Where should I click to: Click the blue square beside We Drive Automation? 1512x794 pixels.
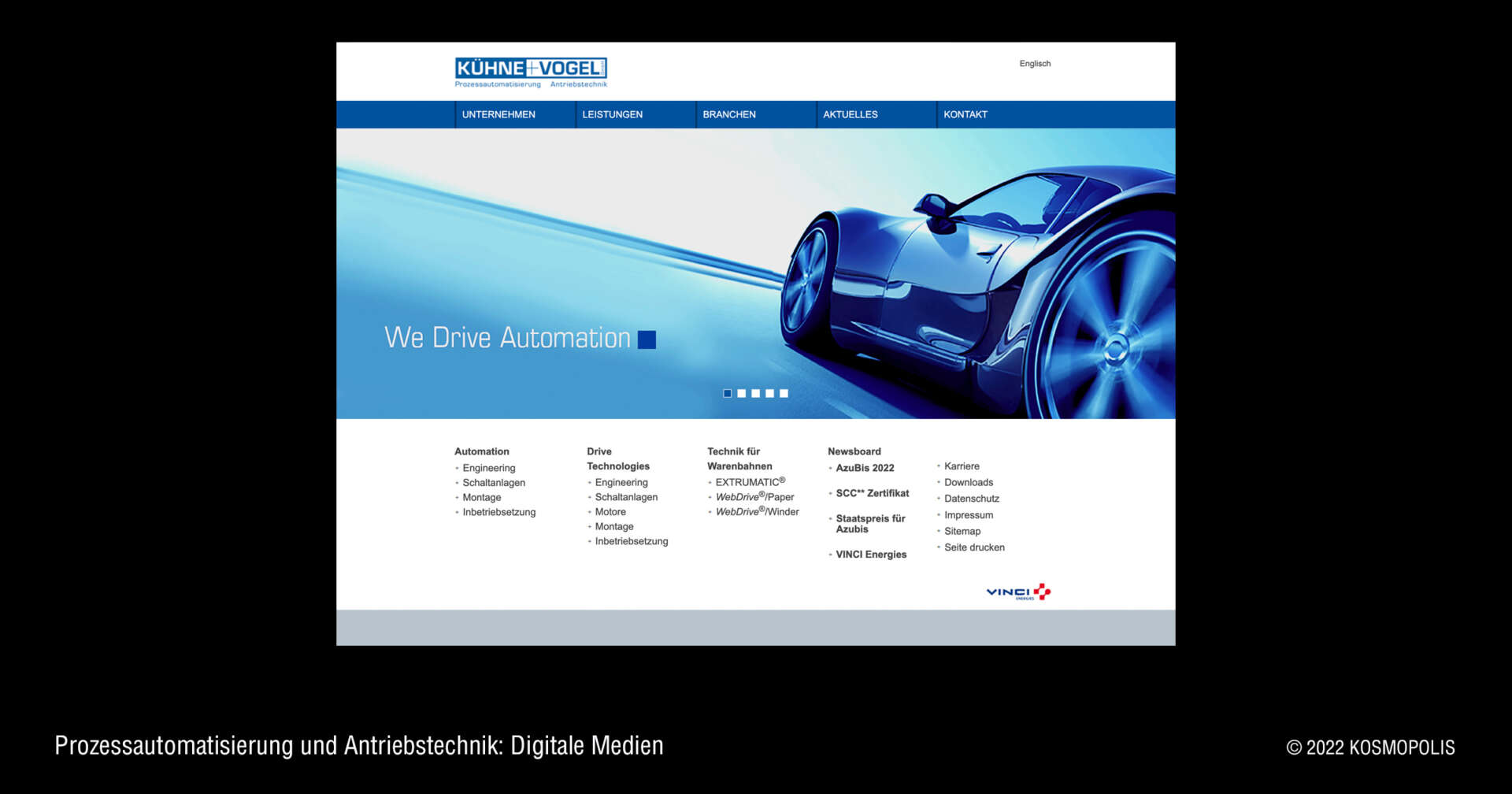(647, 339)
